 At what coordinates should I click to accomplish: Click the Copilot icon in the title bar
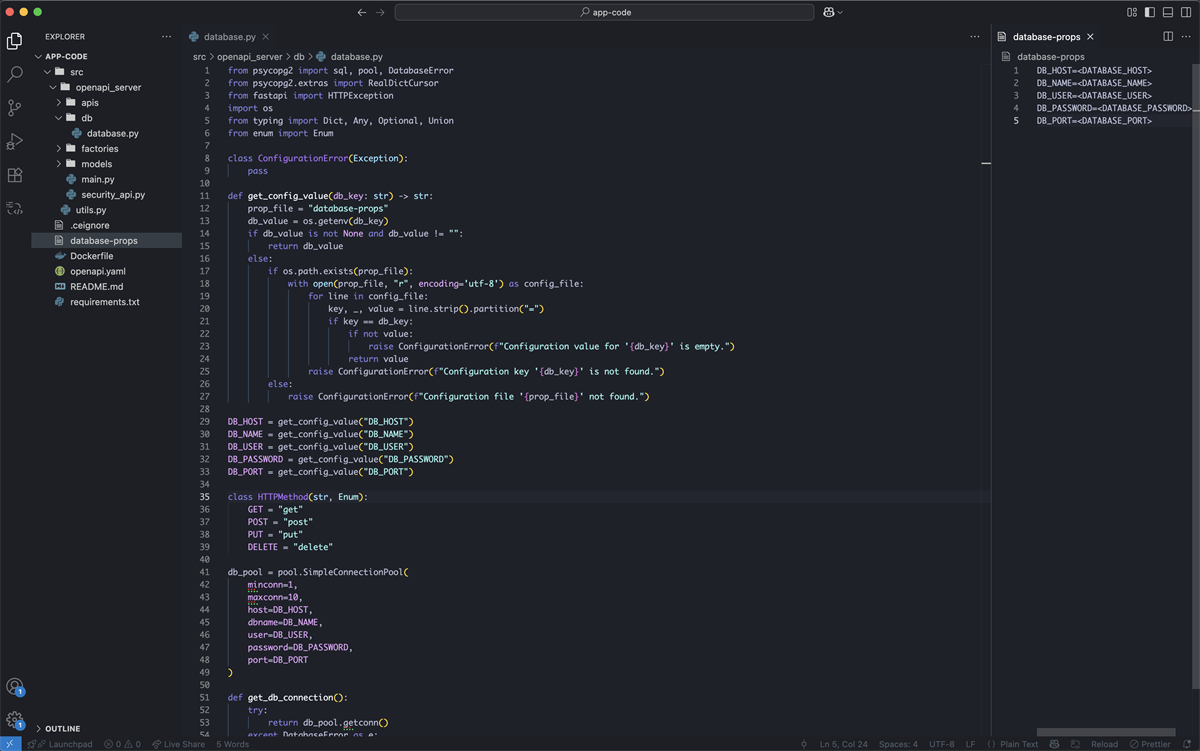pos(829,12)
